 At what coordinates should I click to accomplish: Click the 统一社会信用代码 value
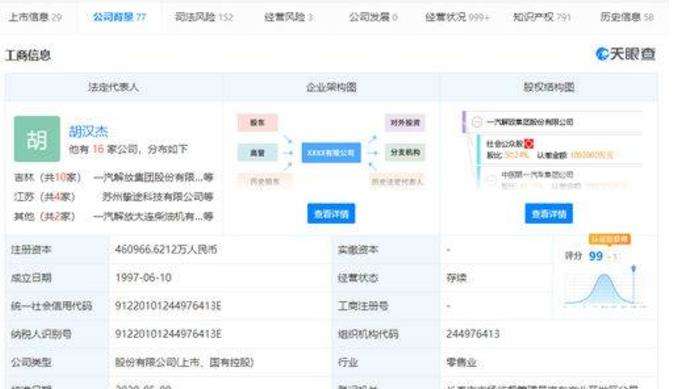[x=168, y=306]
